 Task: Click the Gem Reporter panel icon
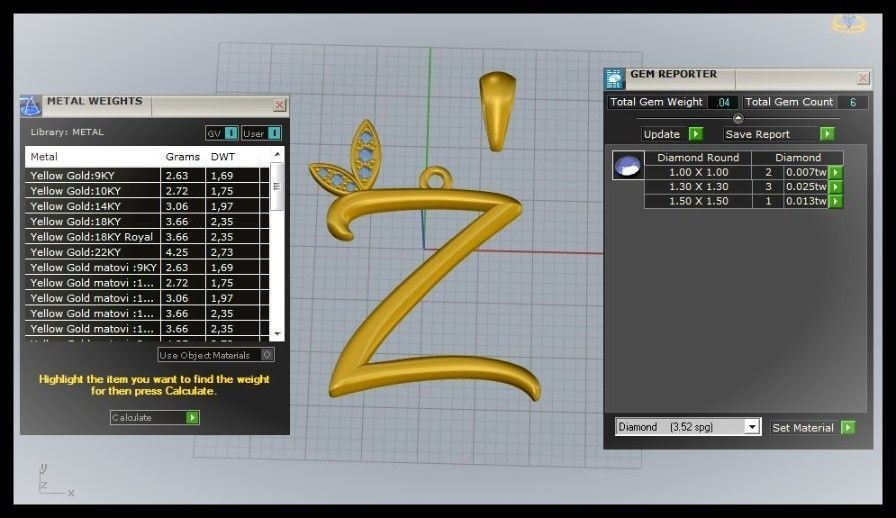tap(614, 78)
